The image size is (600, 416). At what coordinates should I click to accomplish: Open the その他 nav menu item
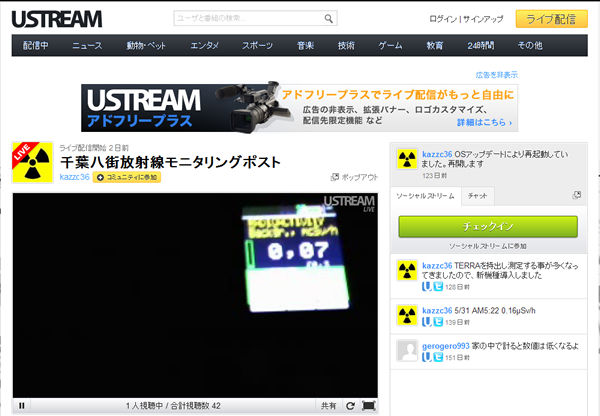coord(530,46)
